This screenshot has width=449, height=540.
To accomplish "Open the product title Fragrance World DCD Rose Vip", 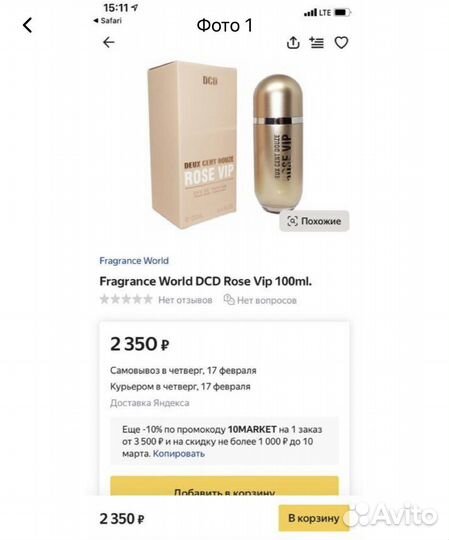I will point(206,281).
